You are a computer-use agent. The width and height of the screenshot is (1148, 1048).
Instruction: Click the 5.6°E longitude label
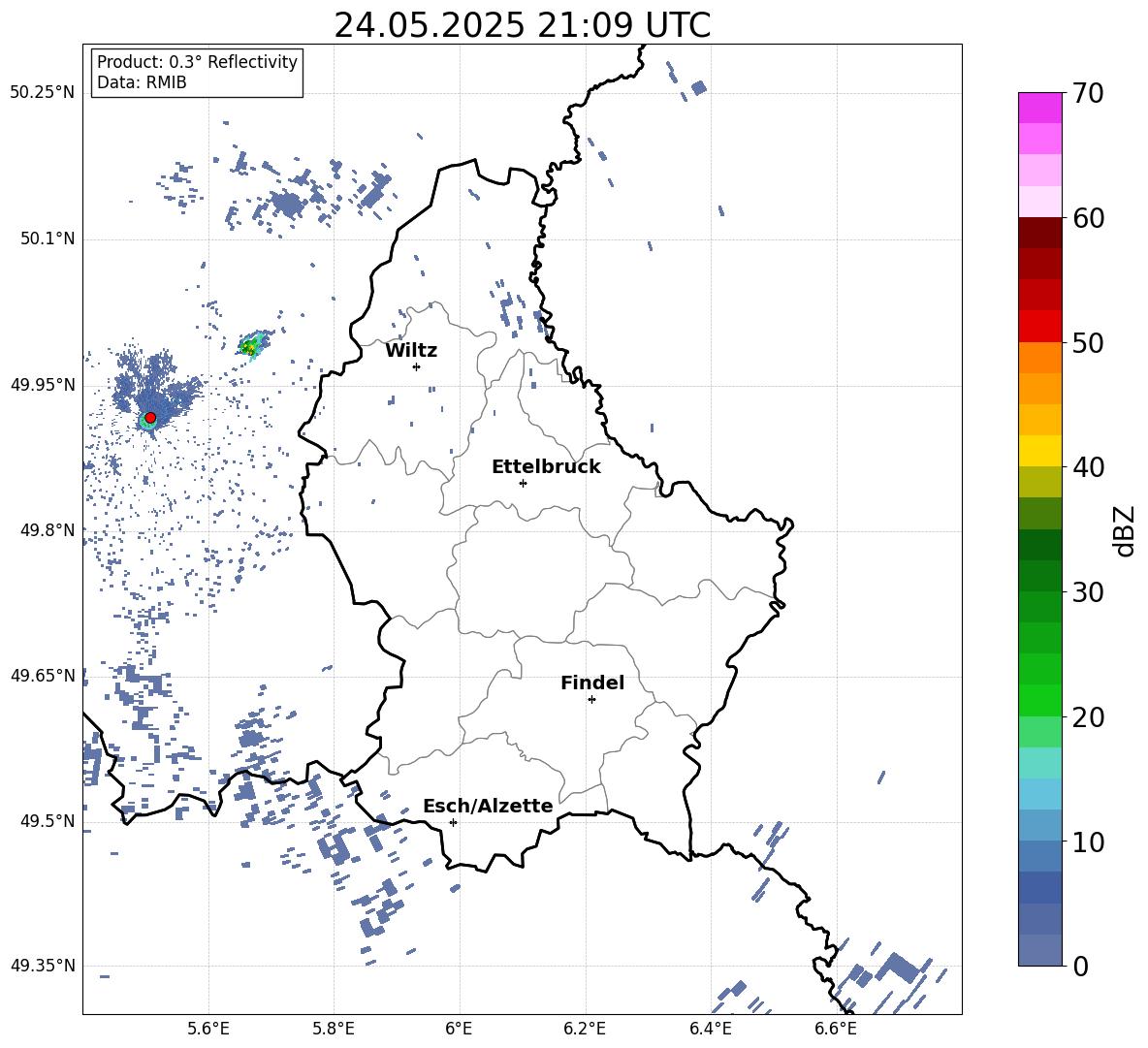tap(208, 1029)
